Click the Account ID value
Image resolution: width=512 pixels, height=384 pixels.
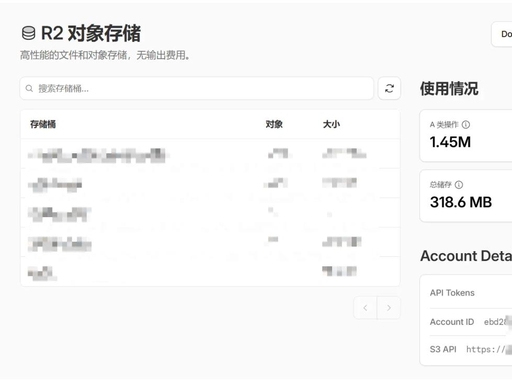tap(498, 322)
